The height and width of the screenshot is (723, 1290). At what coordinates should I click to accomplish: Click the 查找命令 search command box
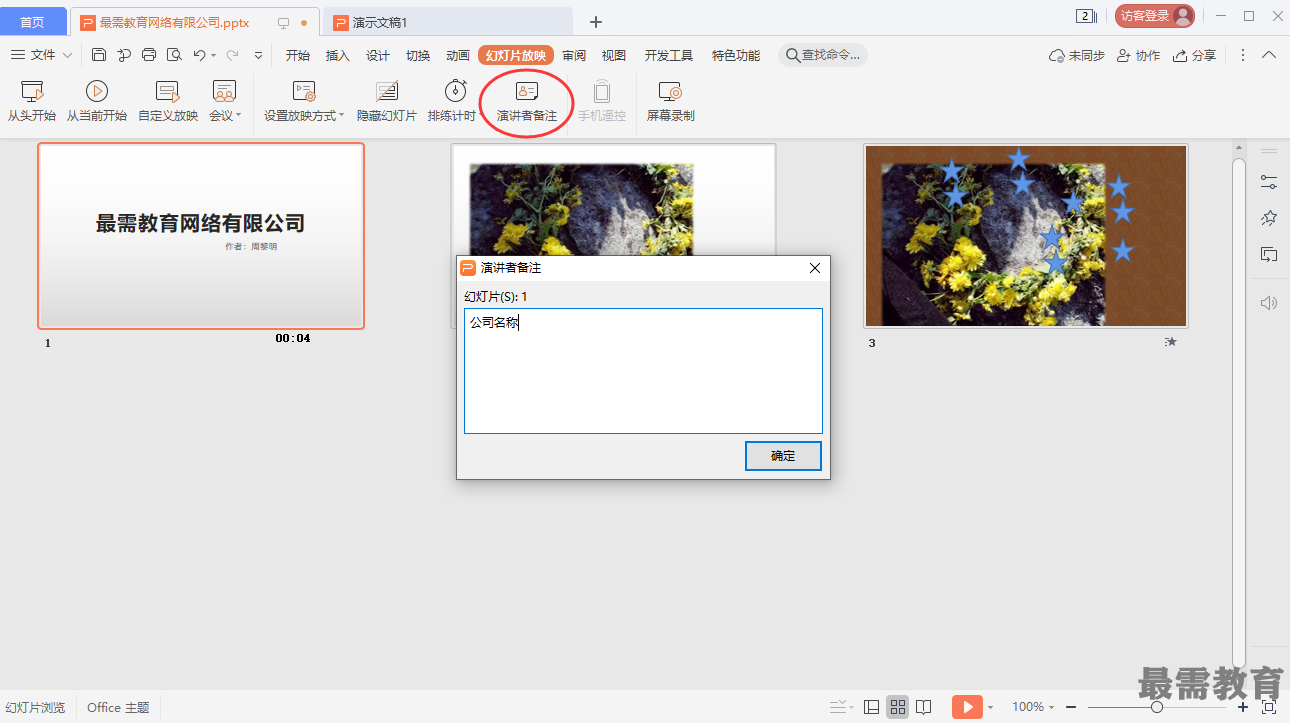pyautogui.click(x=822, y=55)
